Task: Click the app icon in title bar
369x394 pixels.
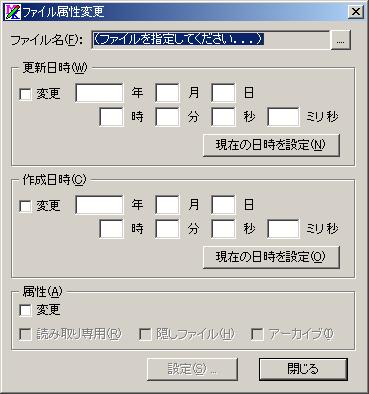Action: point(12,12)
